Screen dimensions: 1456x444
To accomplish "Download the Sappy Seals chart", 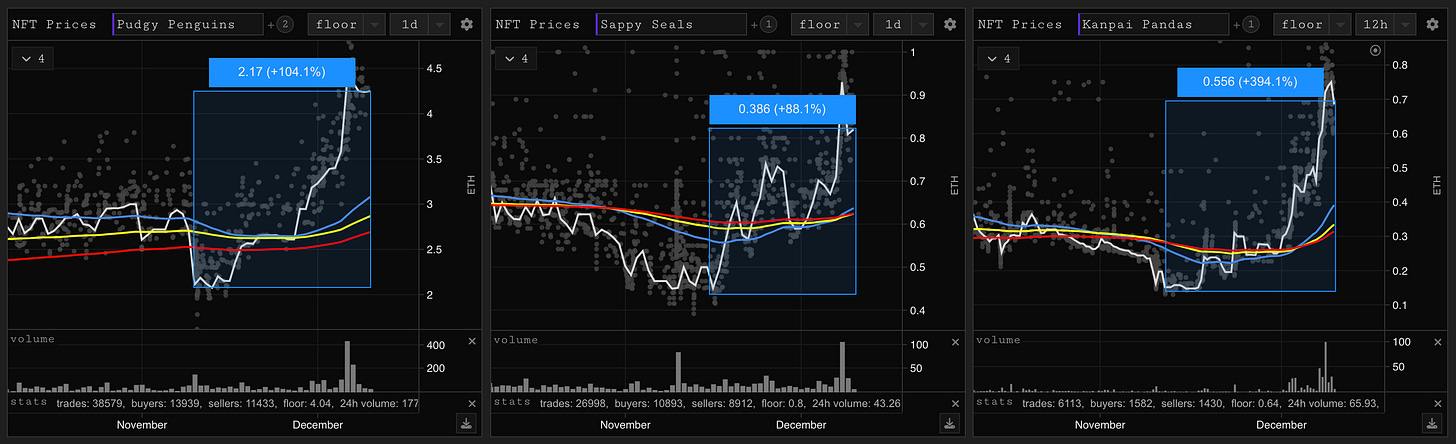I will 951,424.
